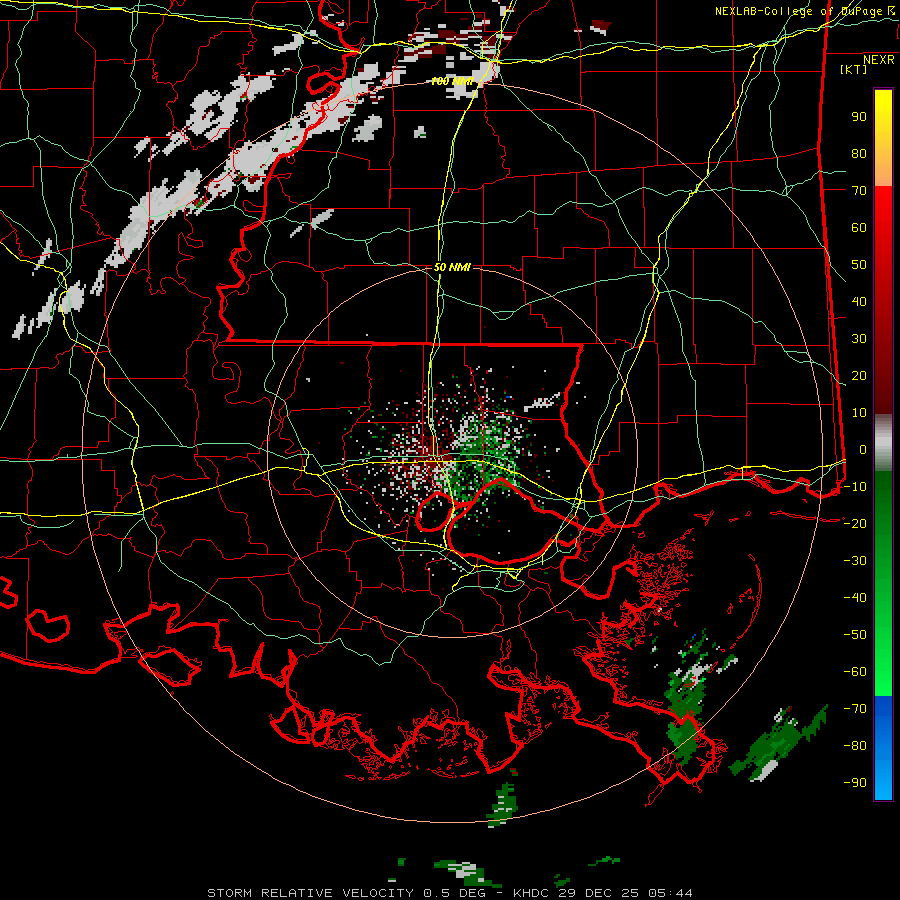This screenshot has width=900, height=900.
Task: Click the -10 value on the velocity scale
Action: pyautogui.click(x=855, y=487)
